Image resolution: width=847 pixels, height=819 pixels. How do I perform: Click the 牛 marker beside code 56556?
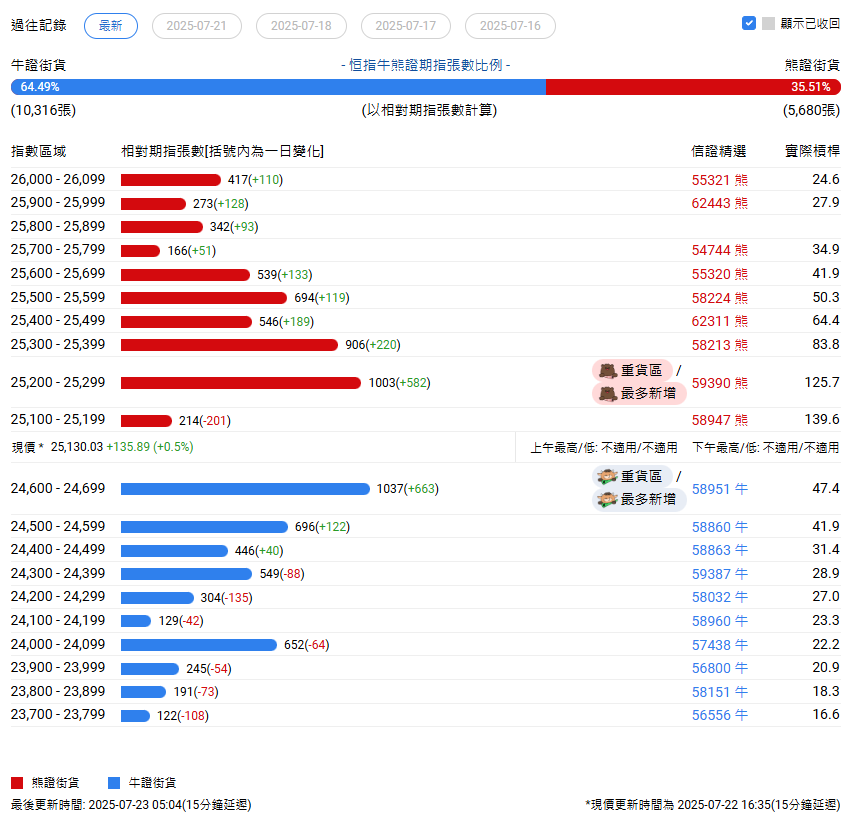[741, 716]
